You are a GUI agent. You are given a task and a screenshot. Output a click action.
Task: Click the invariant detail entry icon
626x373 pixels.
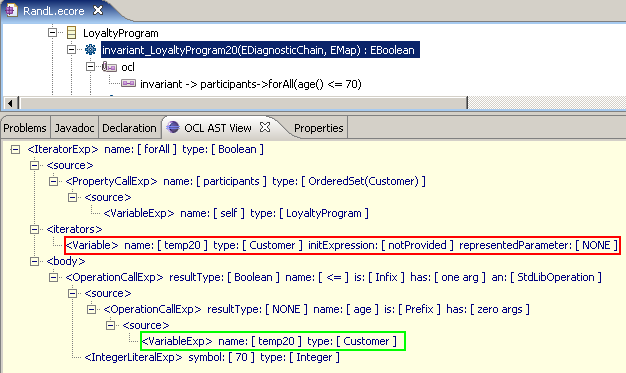coord(129,83)
